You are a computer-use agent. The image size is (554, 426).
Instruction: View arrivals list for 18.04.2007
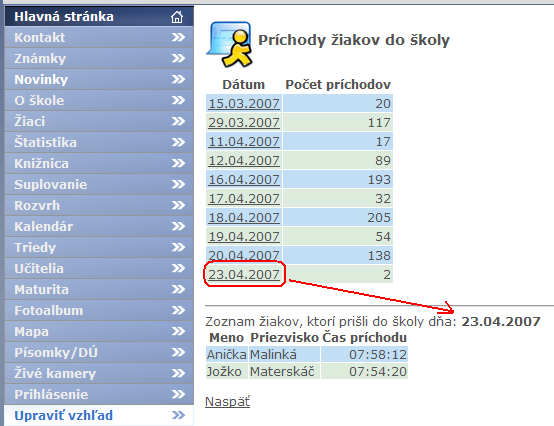coord(244,218)
